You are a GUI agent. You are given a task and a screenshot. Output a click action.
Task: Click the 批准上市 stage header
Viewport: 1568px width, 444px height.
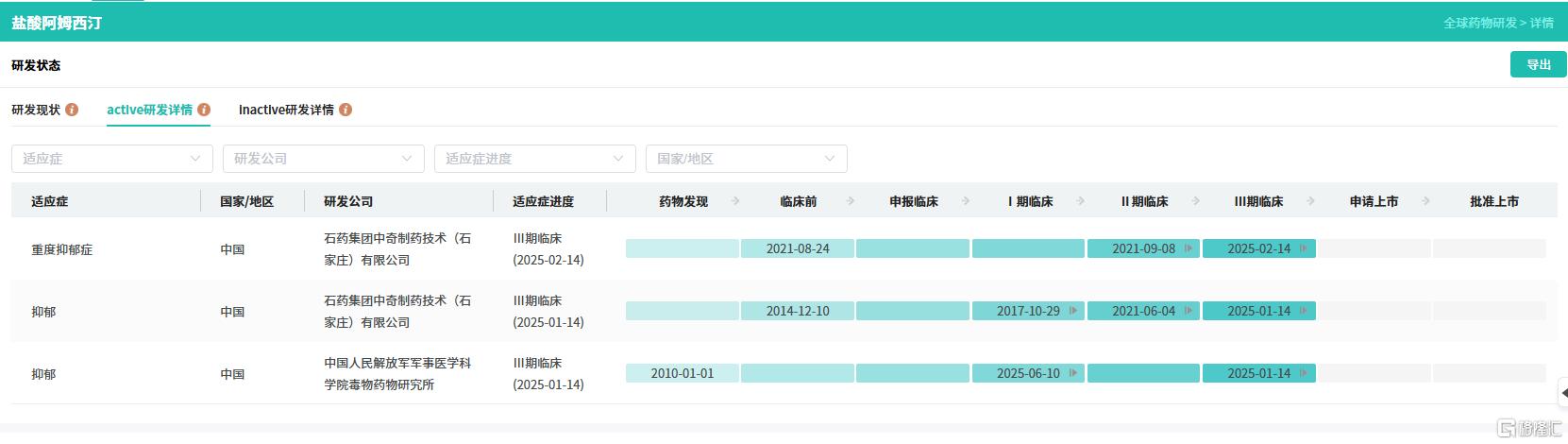(1494, 201)
